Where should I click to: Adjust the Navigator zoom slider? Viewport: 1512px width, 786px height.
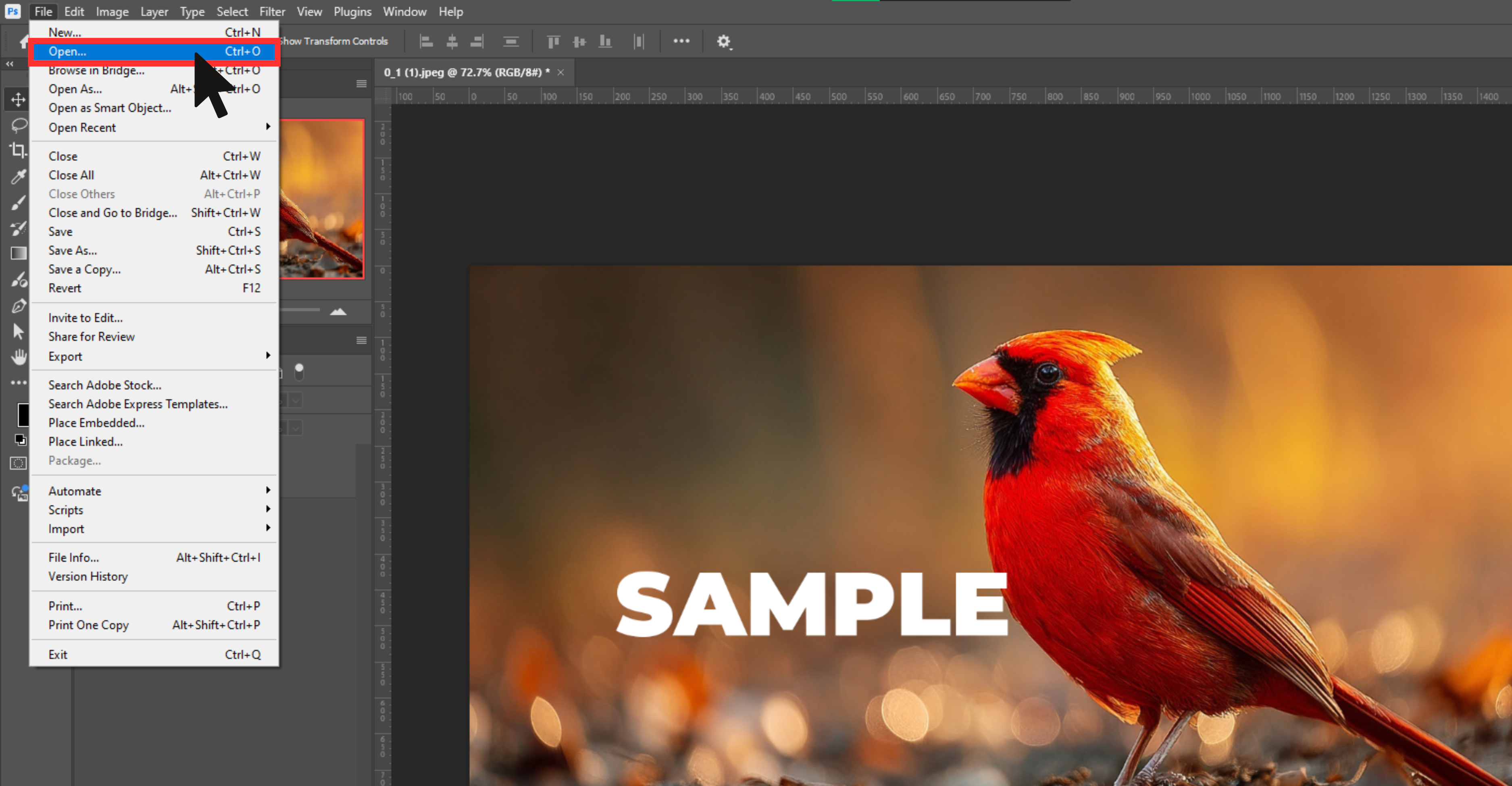click(300, 310)
